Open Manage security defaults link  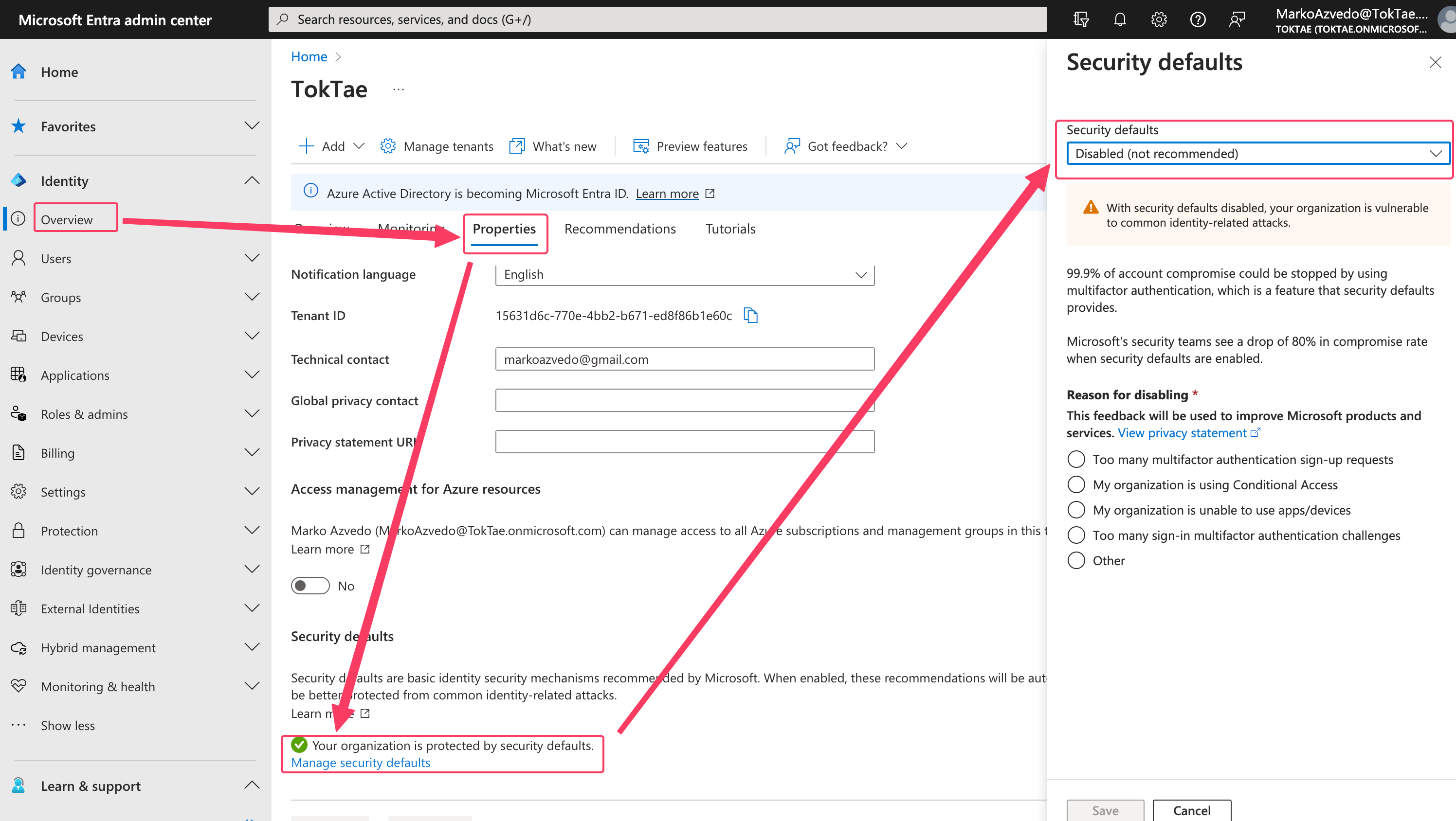click(x=360, y=762)
